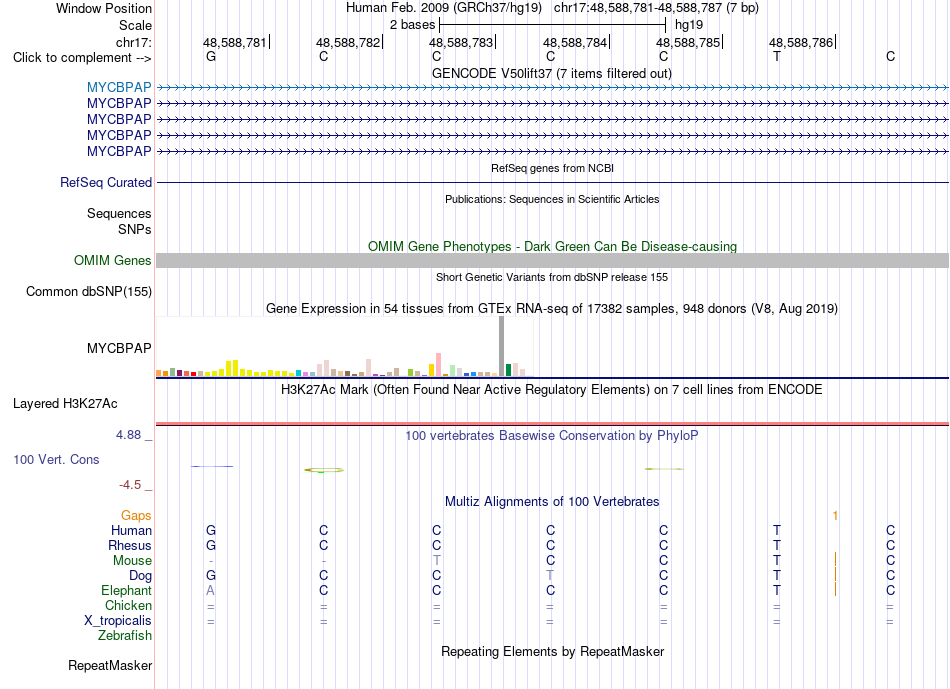950x689 pixels.
Task: Click the RepeatMasker track label
Action: point(110,665)
